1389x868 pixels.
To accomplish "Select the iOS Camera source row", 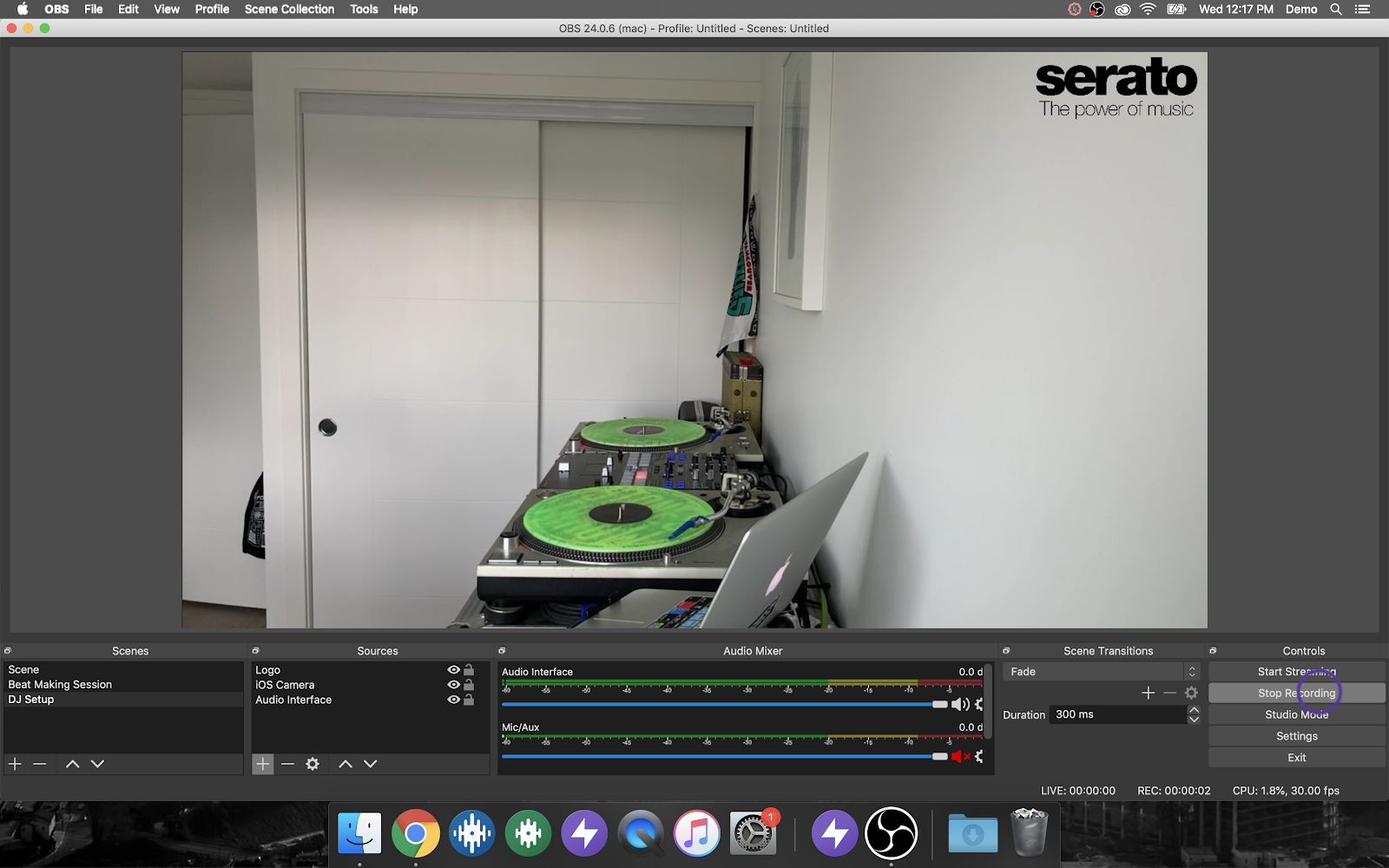I will 371,685.
